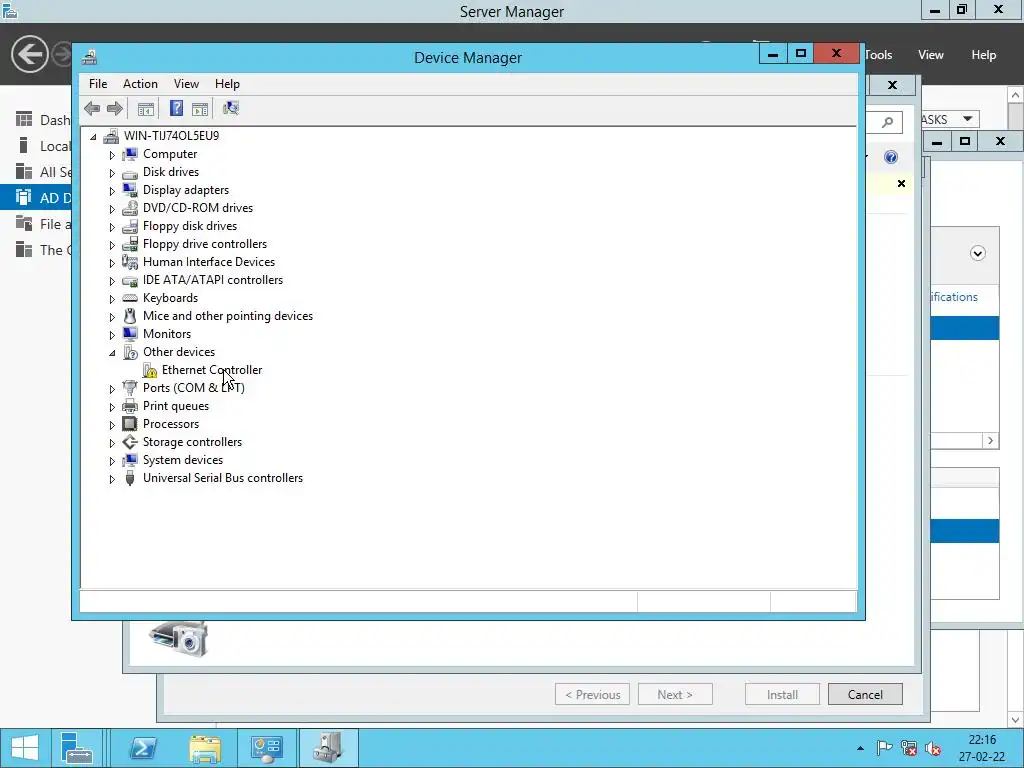
Task: Click the Show/Hide Action Pane toolbar icon
Action: tap(200, 108)
